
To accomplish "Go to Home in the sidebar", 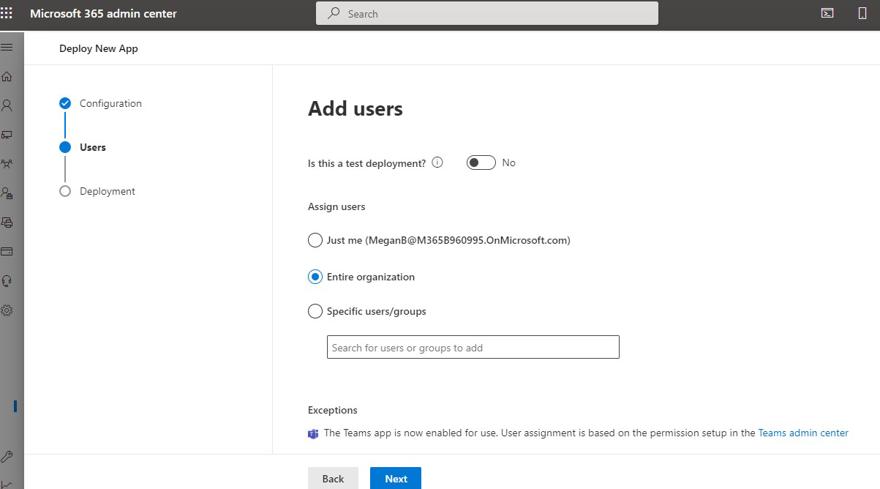I will pyautogui.click(x=7, y=76).
